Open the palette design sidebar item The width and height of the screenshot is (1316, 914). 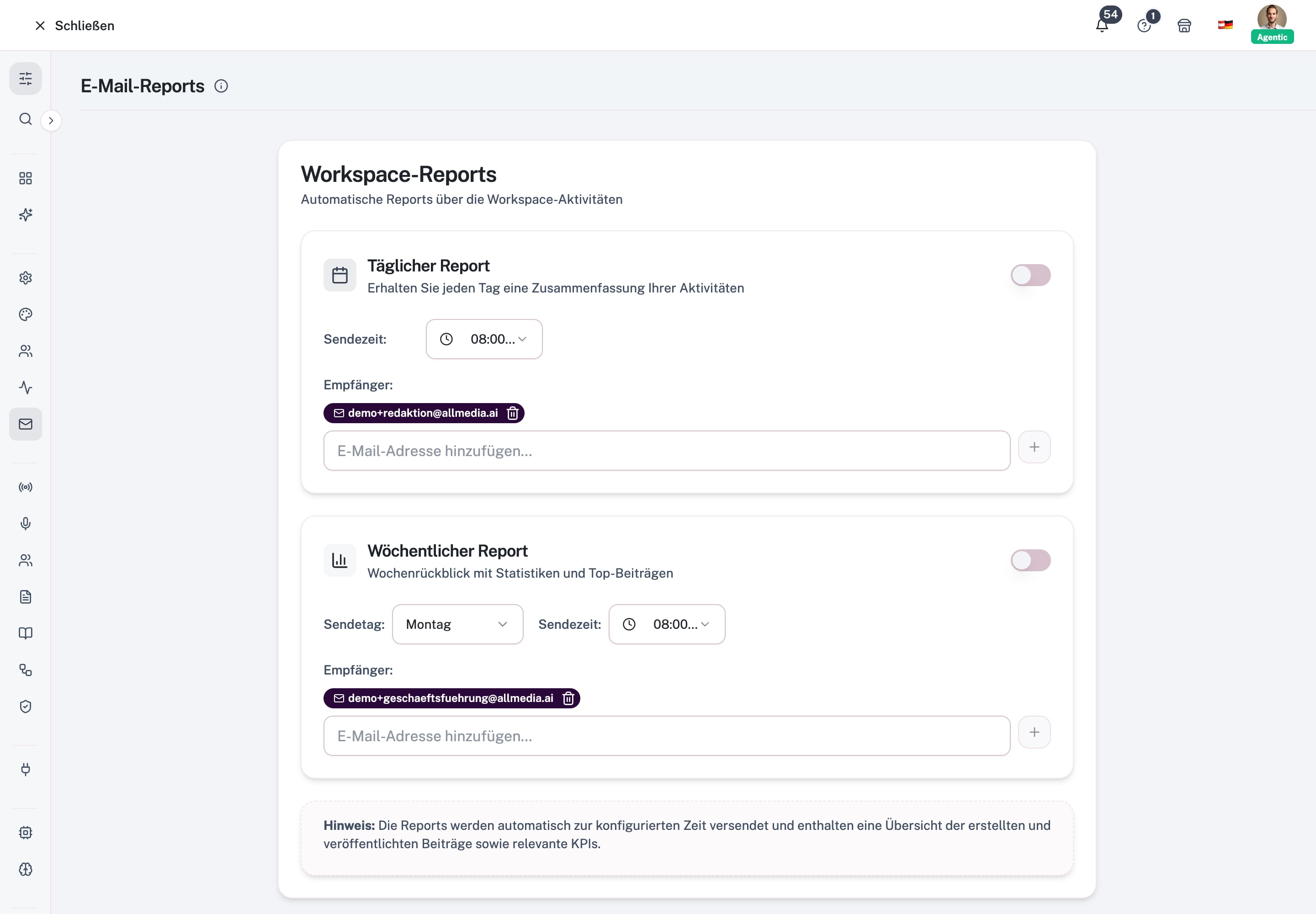pos(26,314)
